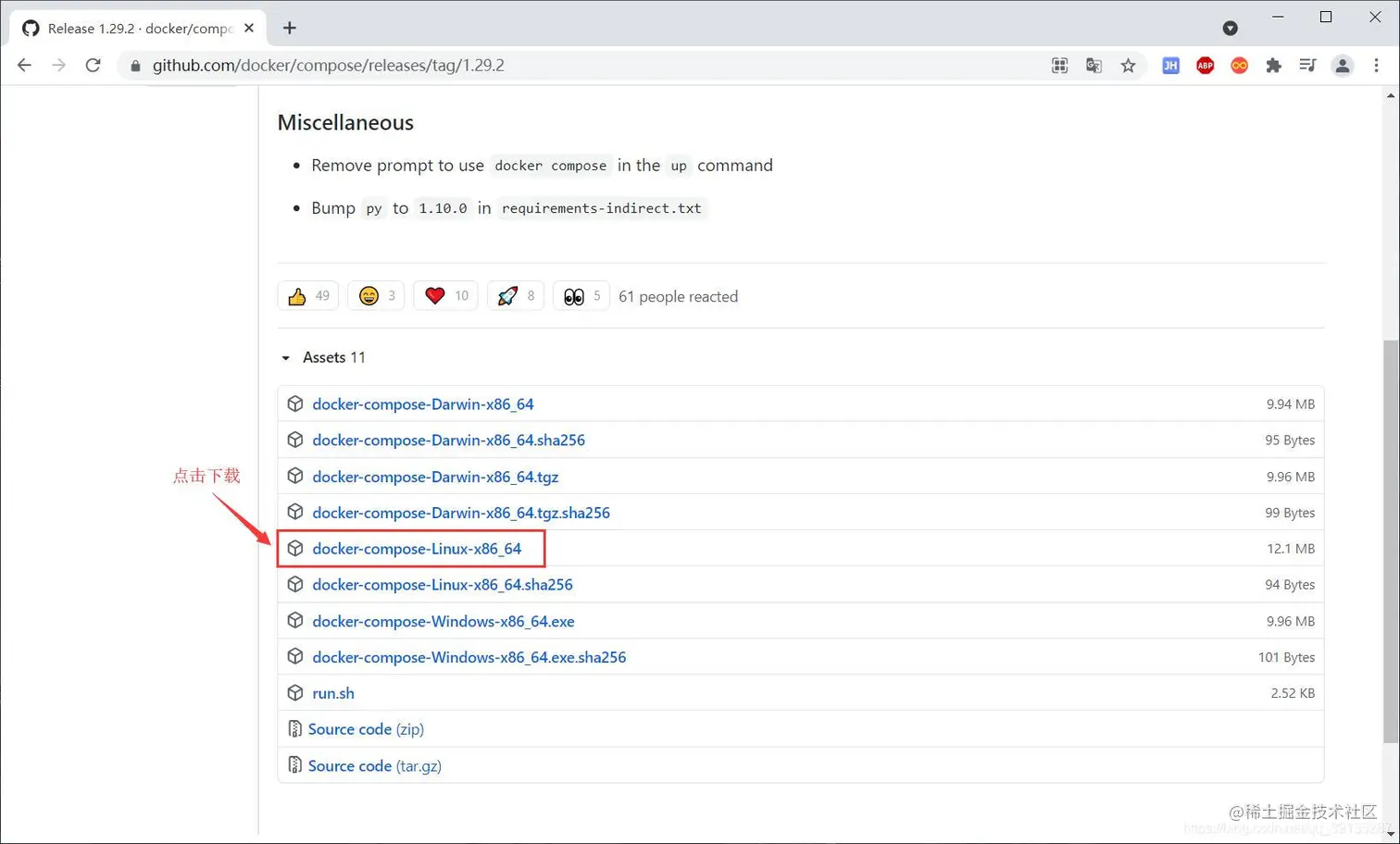Open the AdBlock Plus extension icon
The height and width of the screenshot is (844, 1400).
[x=1205, y=65]
